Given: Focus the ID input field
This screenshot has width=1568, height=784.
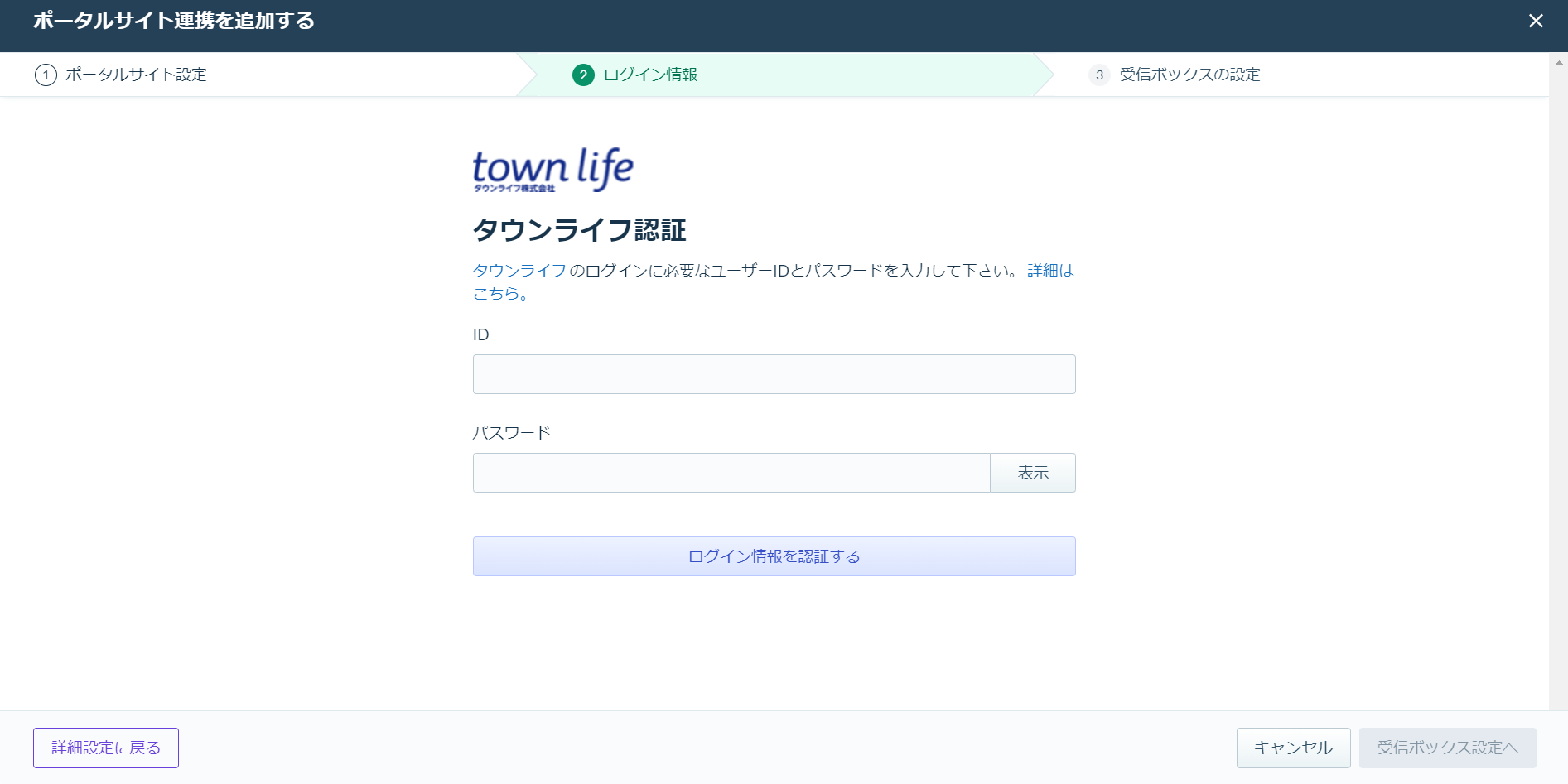Looking at the screenshot, I should point(774,374).
